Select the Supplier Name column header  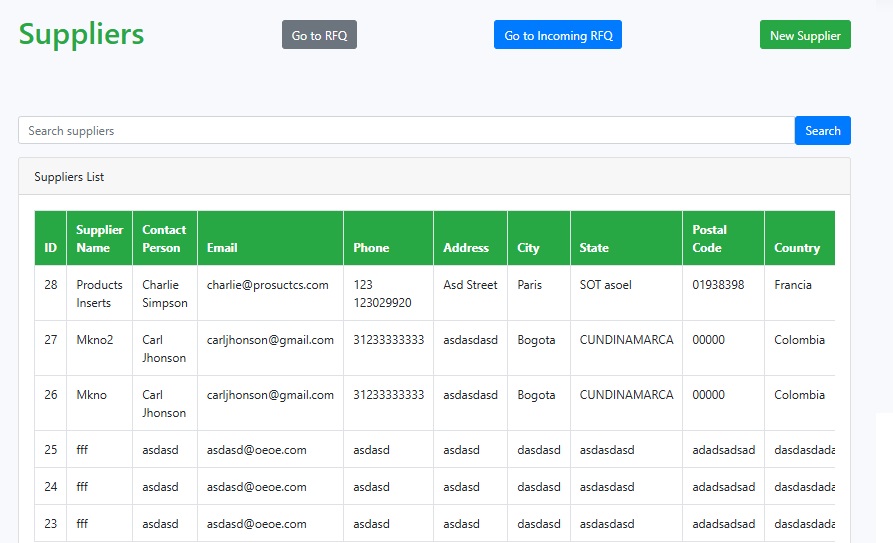[99, 238]
